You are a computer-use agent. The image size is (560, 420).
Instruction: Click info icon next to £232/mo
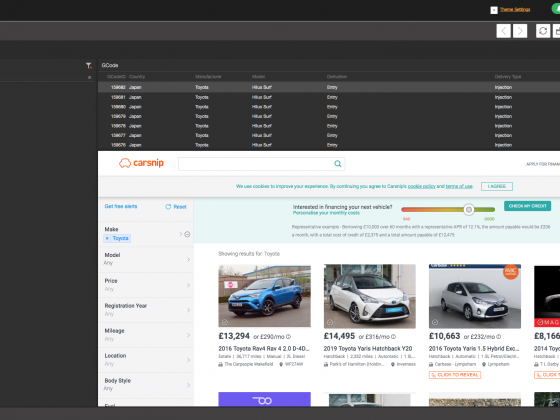pos(499,337)
